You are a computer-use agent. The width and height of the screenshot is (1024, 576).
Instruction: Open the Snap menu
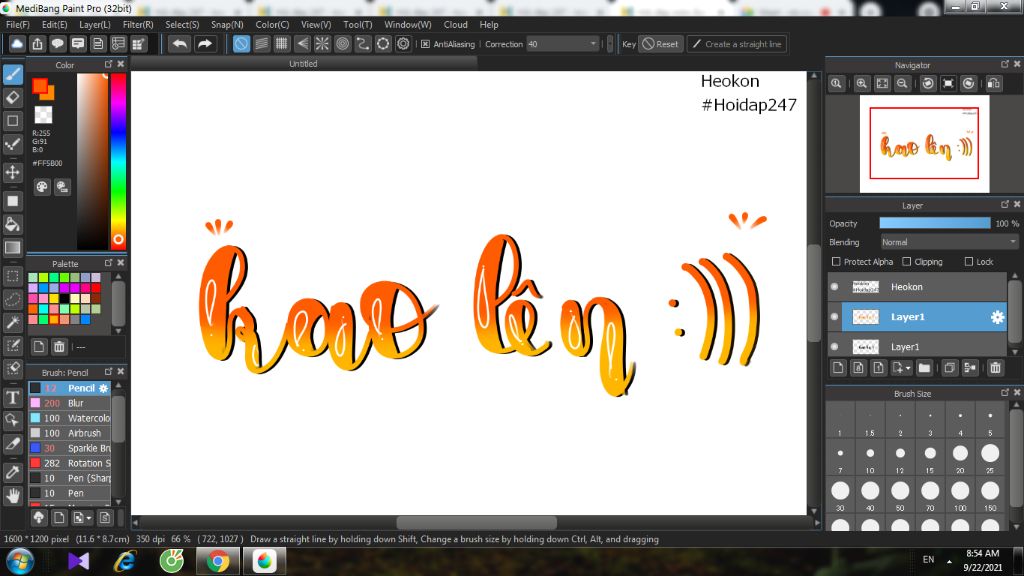[x=227, y=24]
